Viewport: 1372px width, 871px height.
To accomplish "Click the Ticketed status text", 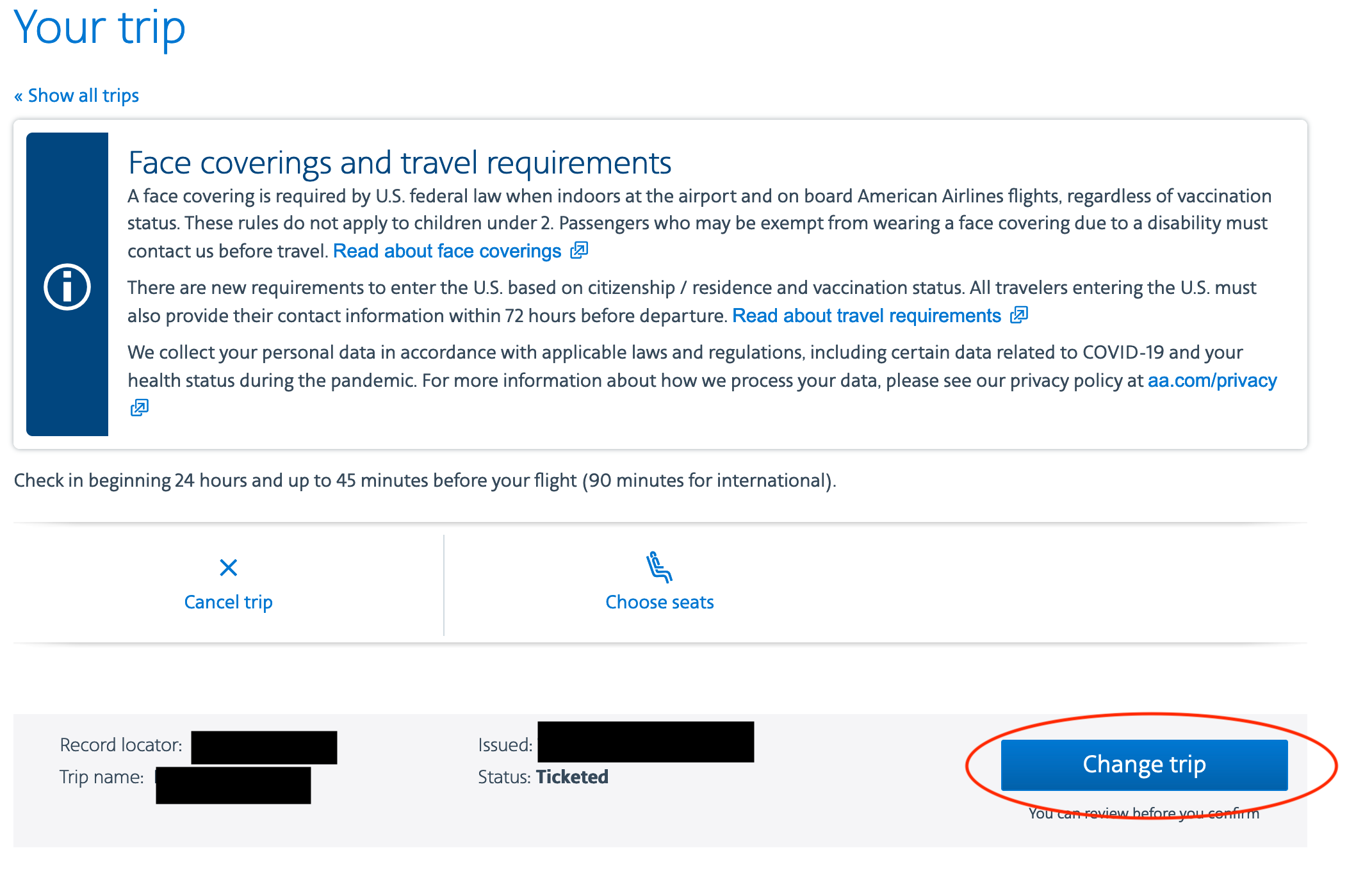I will pos(572,777).
